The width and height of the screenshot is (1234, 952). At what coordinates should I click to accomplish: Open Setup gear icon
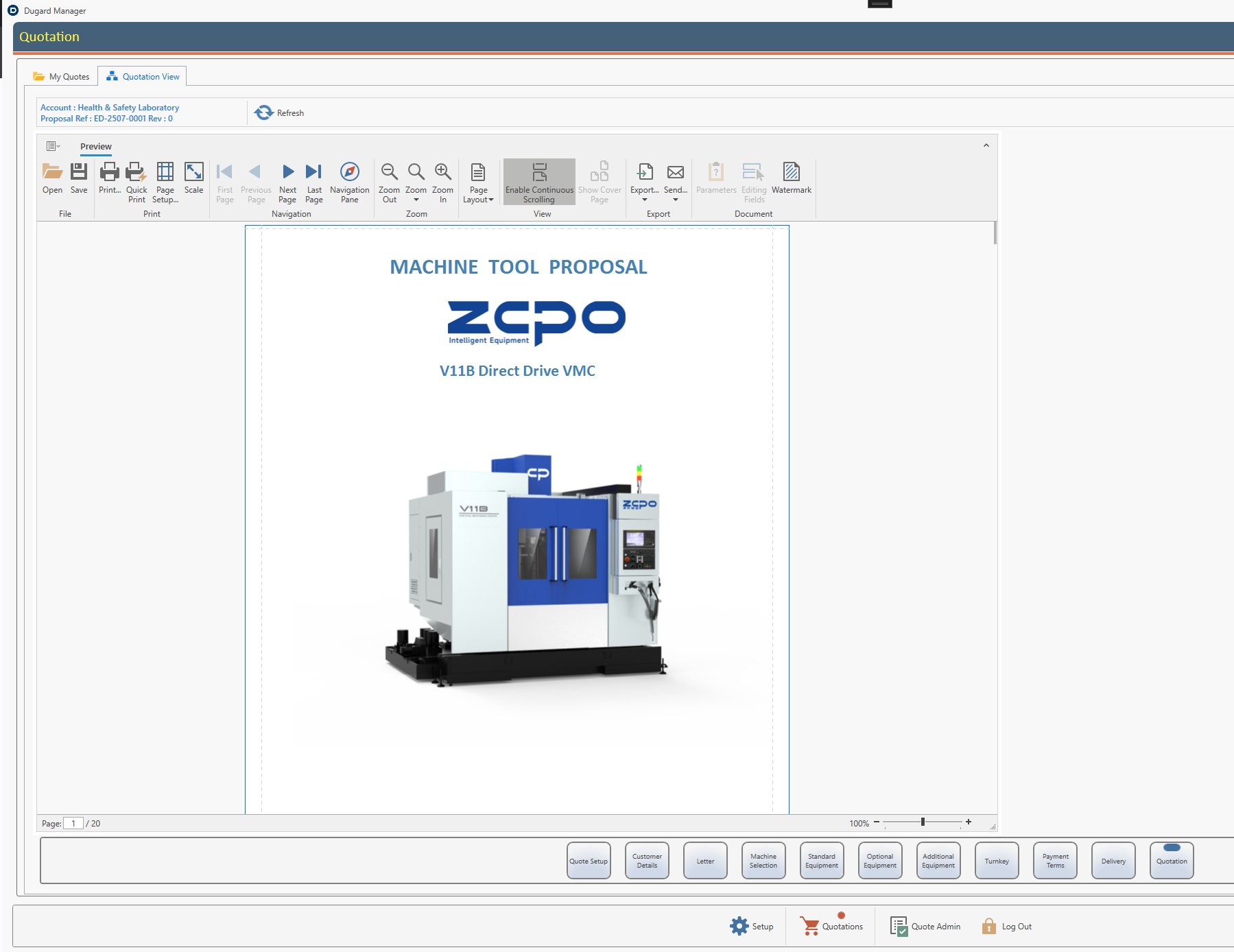pyautogui.click(x=739, y=926)
